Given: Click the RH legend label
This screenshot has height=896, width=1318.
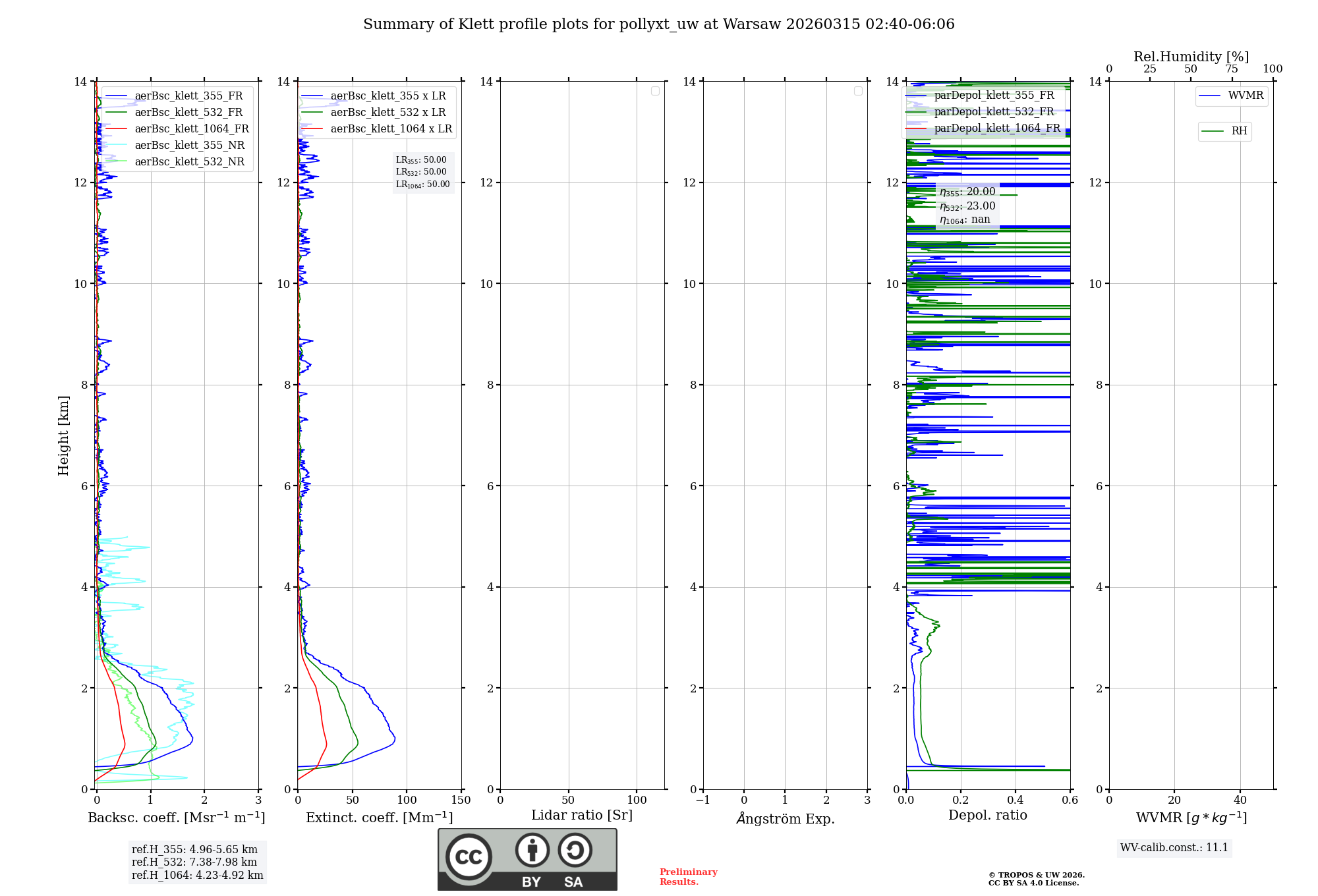Looking at the screenshot, I should pos(1238,131).
